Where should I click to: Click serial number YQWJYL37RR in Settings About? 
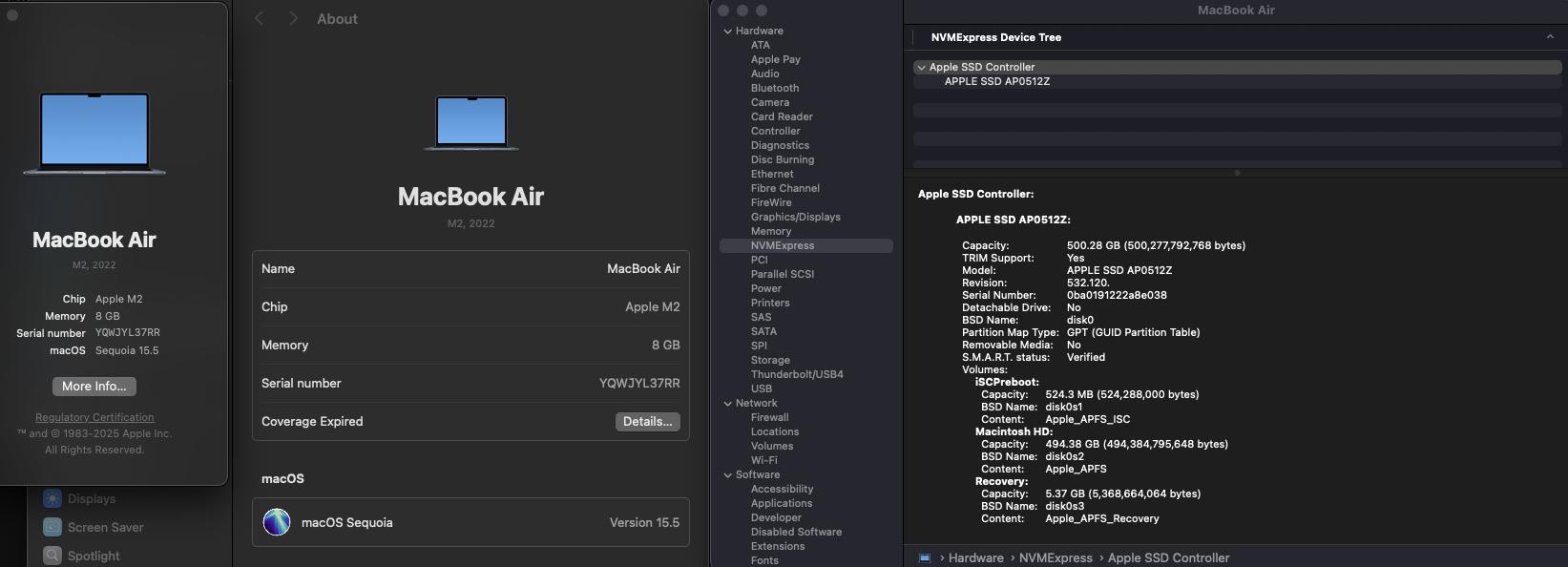click(x=639, y=383)
